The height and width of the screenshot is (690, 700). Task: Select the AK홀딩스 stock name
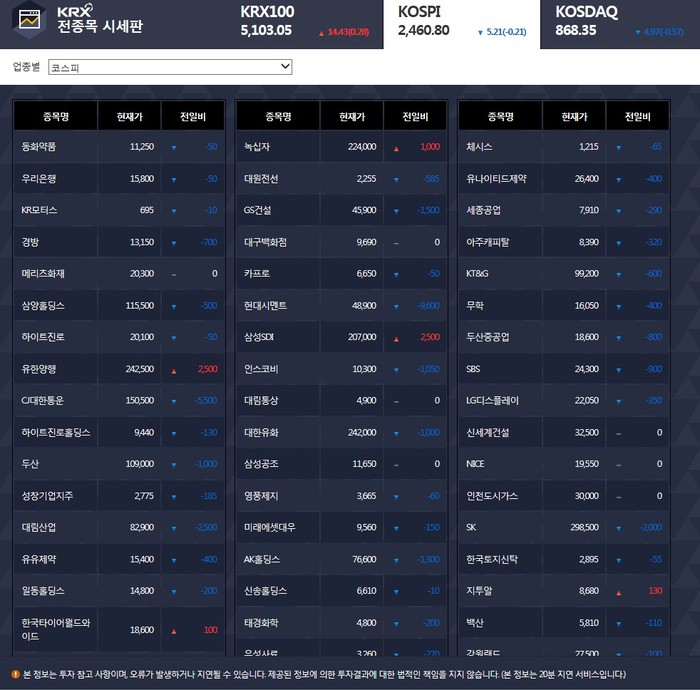[x=262, y=559]
